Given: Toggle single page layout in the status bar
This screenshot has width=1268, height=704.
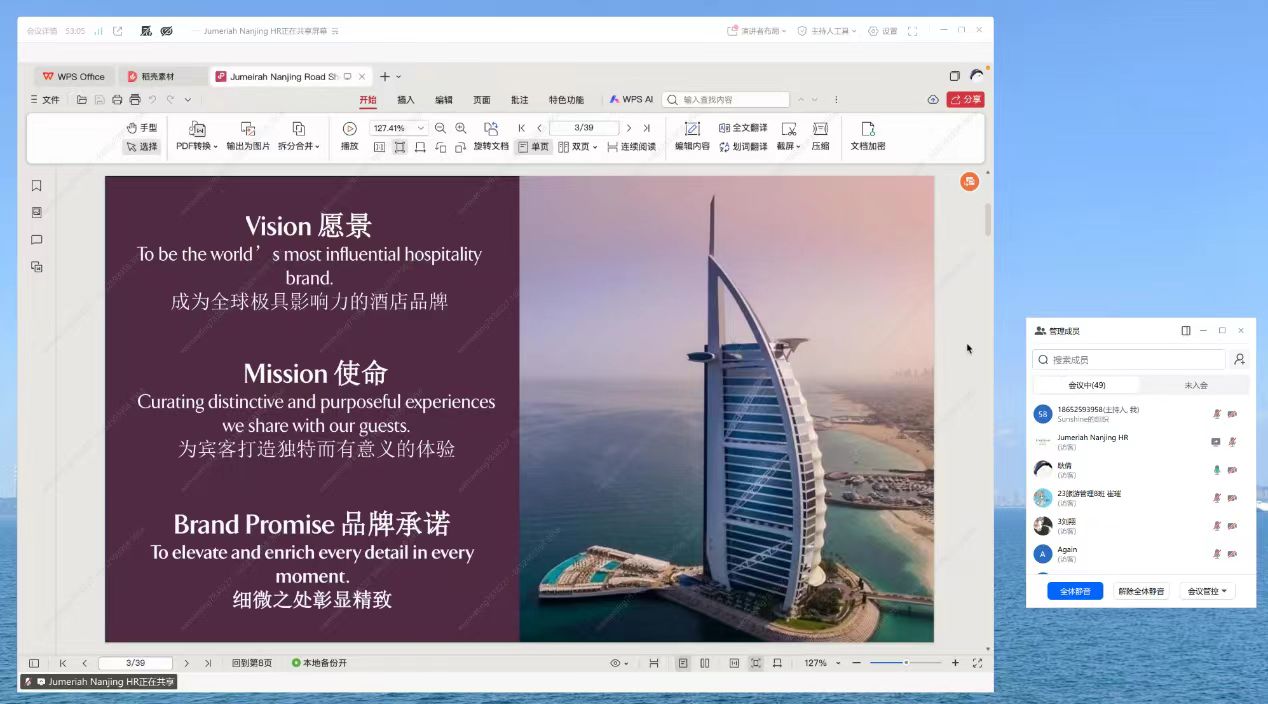Looking at the screenshot, I should click(x=683, y=663).
